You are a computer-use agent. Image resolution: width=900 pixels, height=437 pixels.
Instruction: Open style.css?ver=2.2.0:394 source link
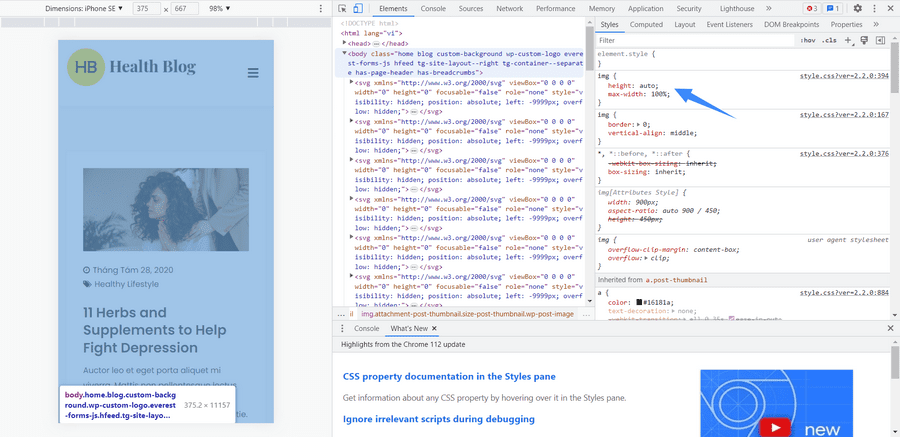point(844,76)
